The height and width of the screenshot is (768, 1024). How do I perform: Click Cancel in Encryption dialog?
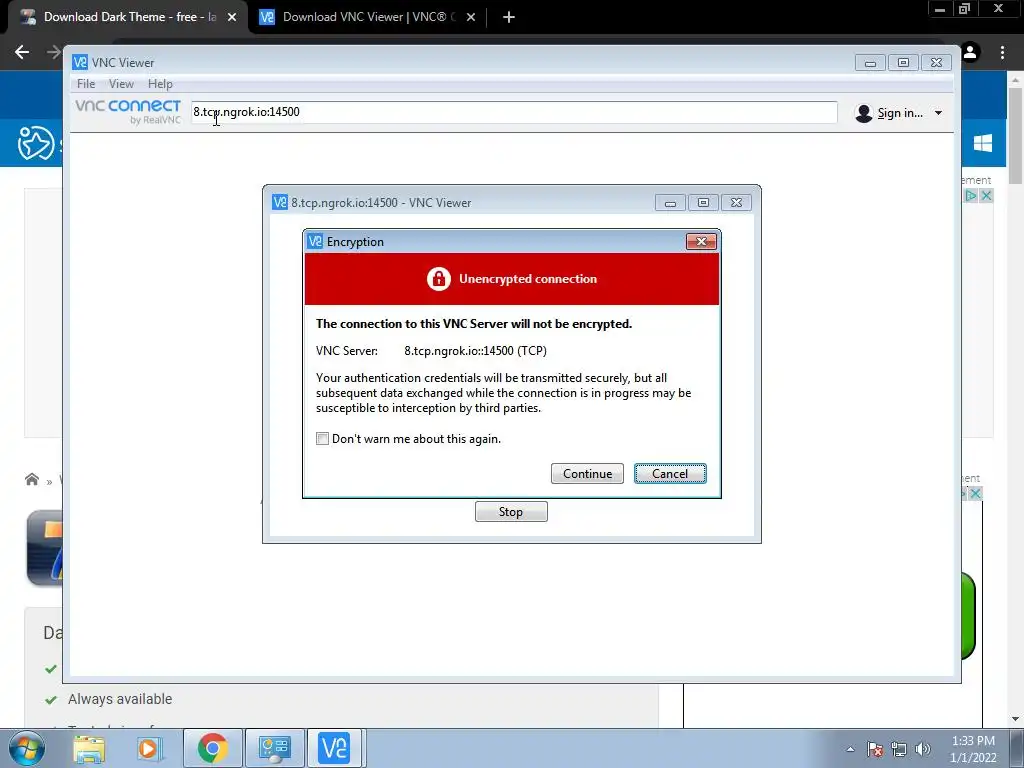[x=670, y=473]
